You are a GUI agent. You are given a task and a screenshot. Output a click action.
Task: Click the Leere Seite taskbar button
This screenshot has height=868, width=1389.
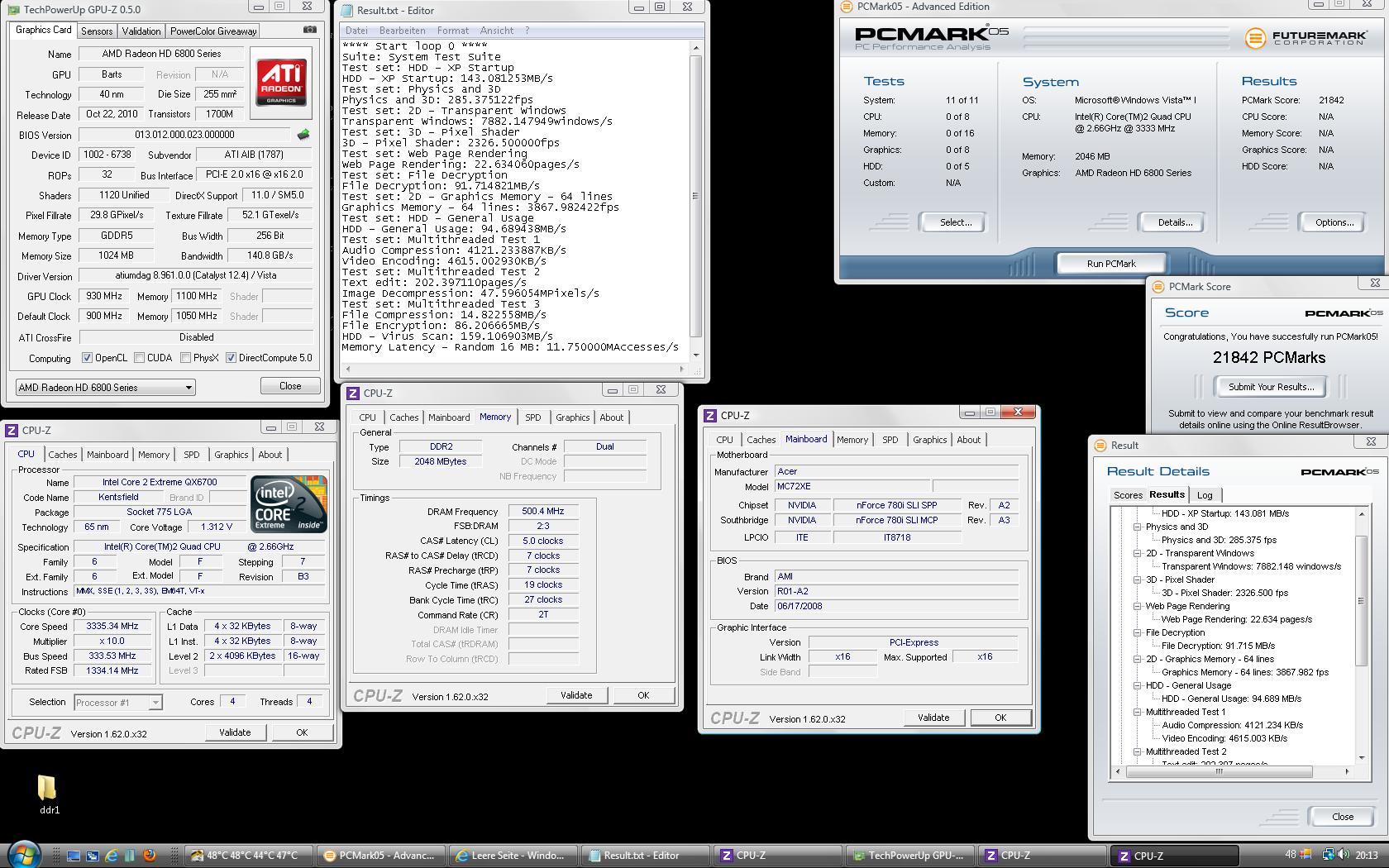[x=513, y=856]
